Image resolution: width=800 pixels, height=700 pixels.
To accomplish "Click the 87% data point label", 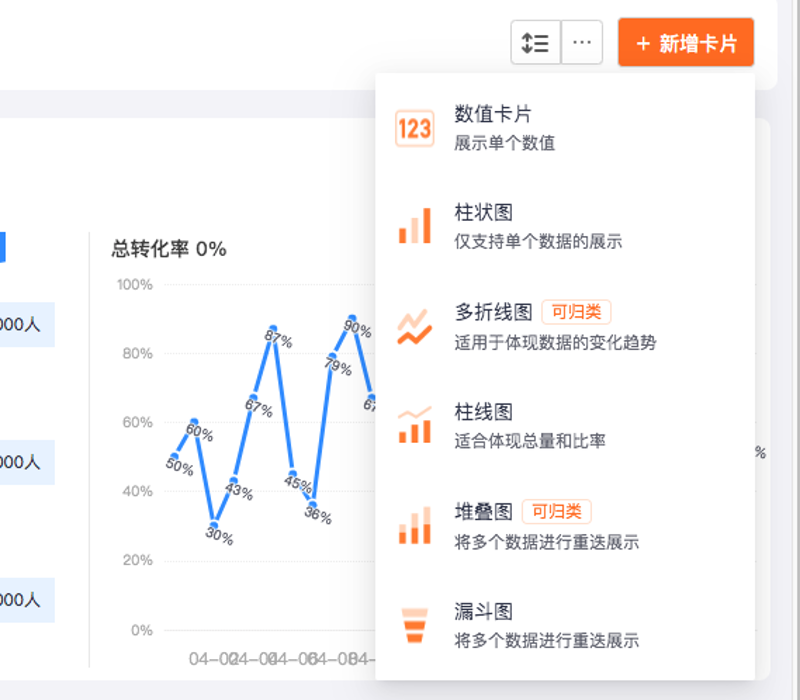I will pyautogui.click(x=279, y=339).
